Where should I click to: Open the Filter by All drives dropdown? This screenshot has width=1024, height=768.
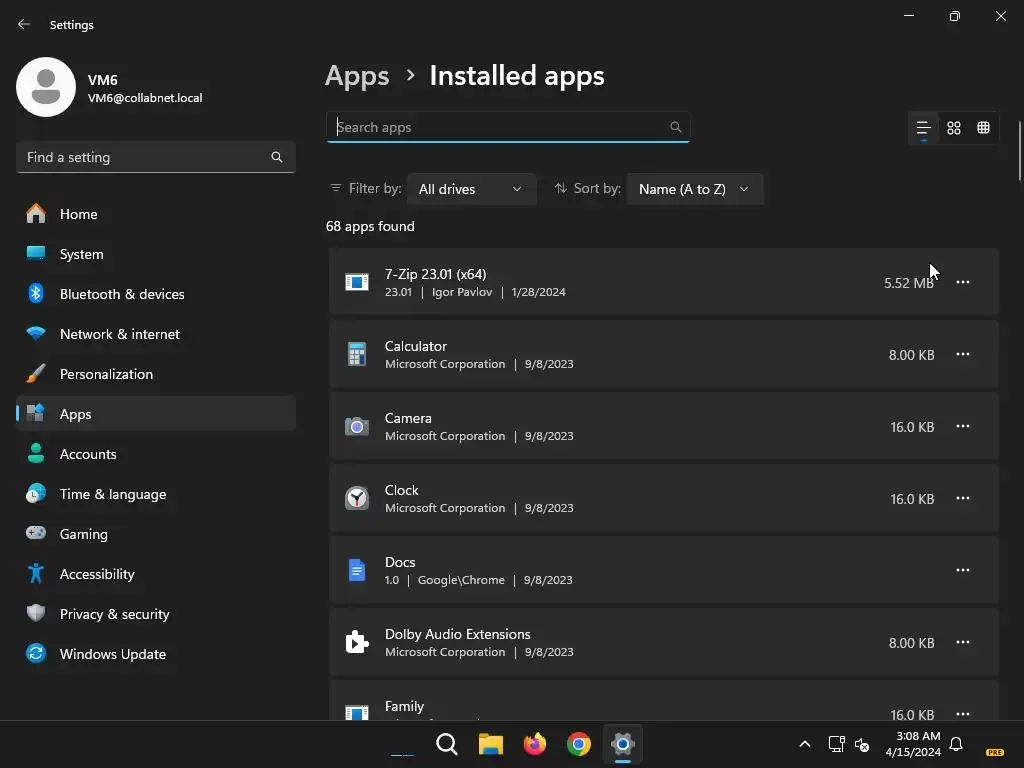(471, 189)
